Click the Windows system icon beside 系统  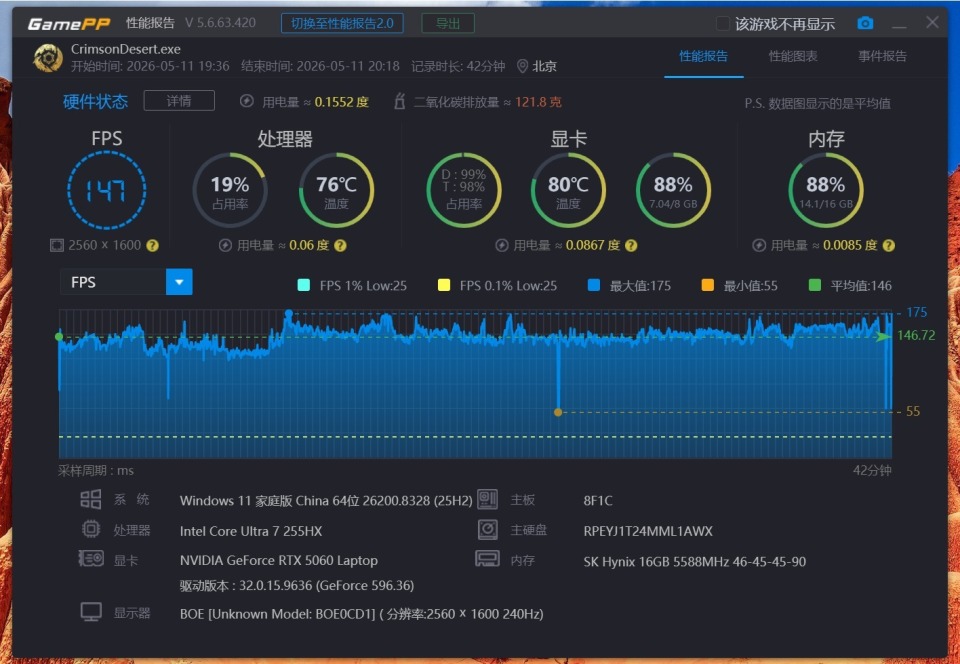click(91, 499)
